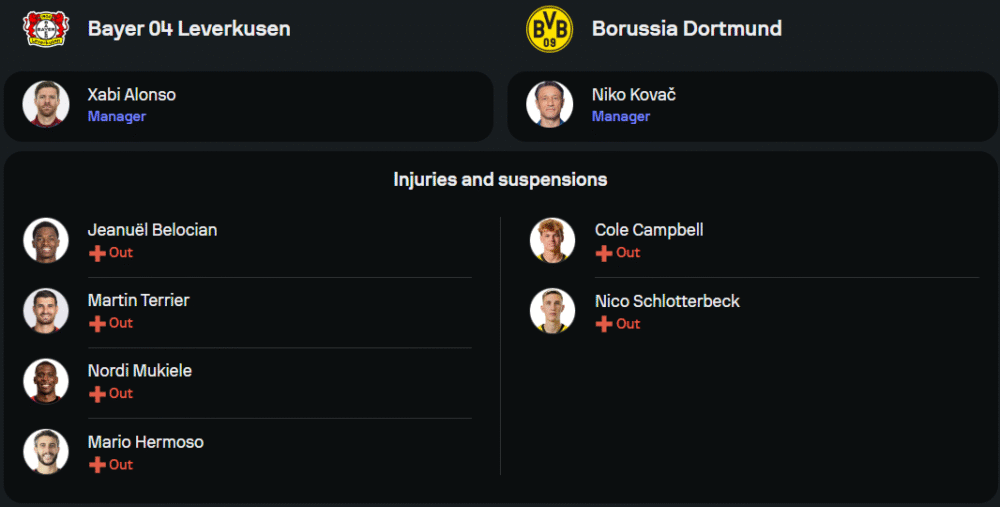Open the Bayer 04 Leverkusen team name
1000x507 pixels.
(189, 28)
